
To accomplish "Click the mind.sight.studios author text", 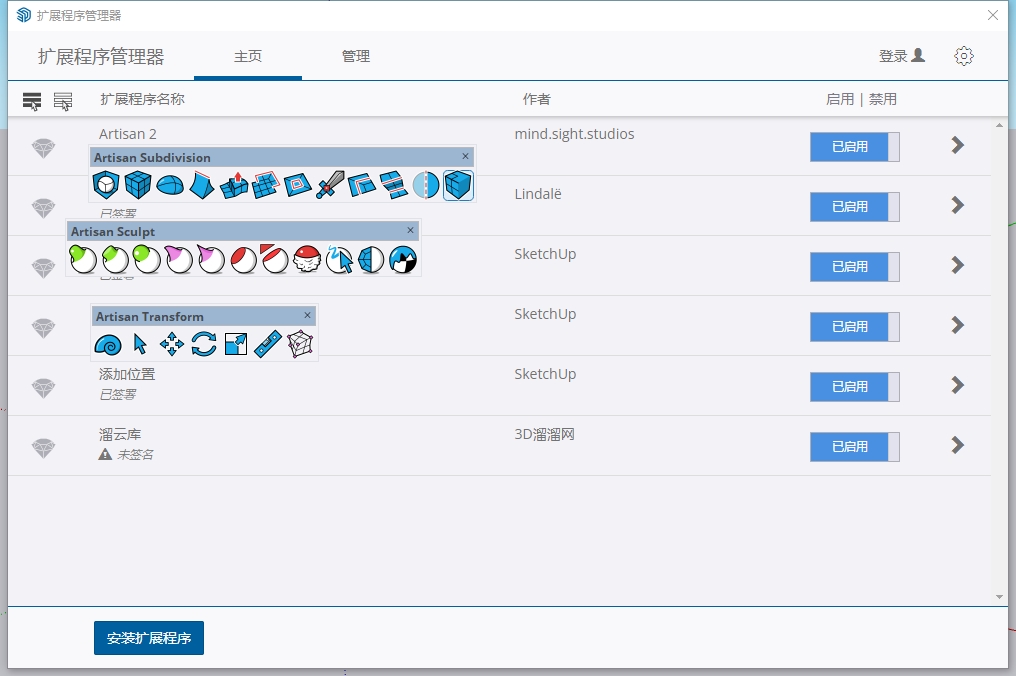I will point(574,134).
